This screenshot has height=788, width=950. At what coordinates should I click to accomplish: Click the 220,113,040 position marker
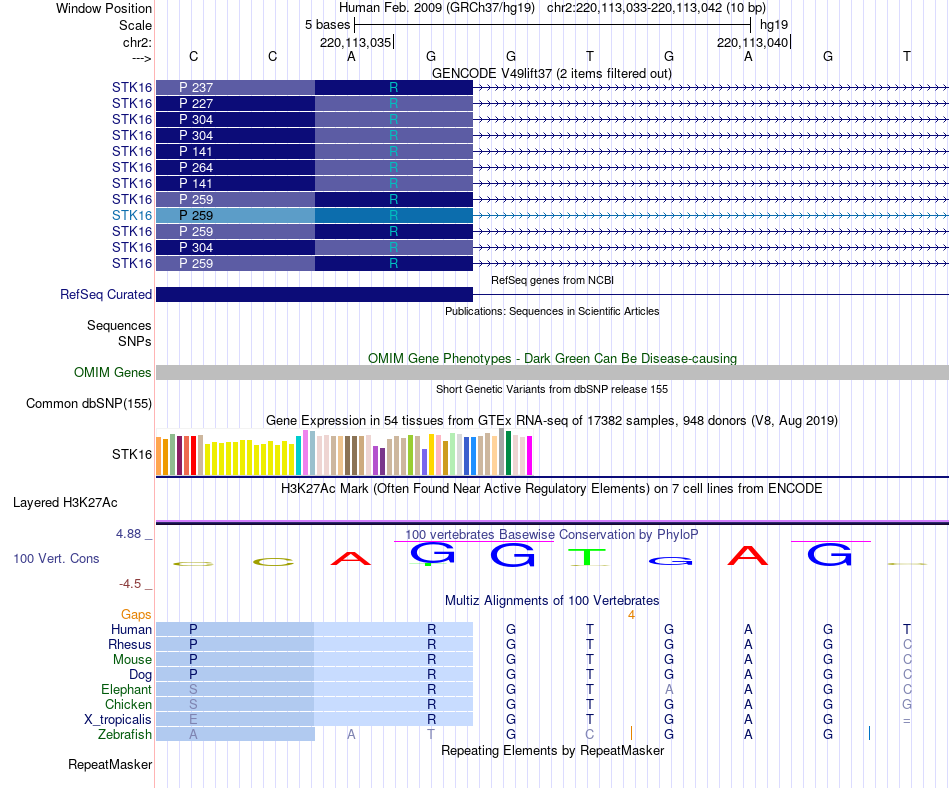(753, 42)
